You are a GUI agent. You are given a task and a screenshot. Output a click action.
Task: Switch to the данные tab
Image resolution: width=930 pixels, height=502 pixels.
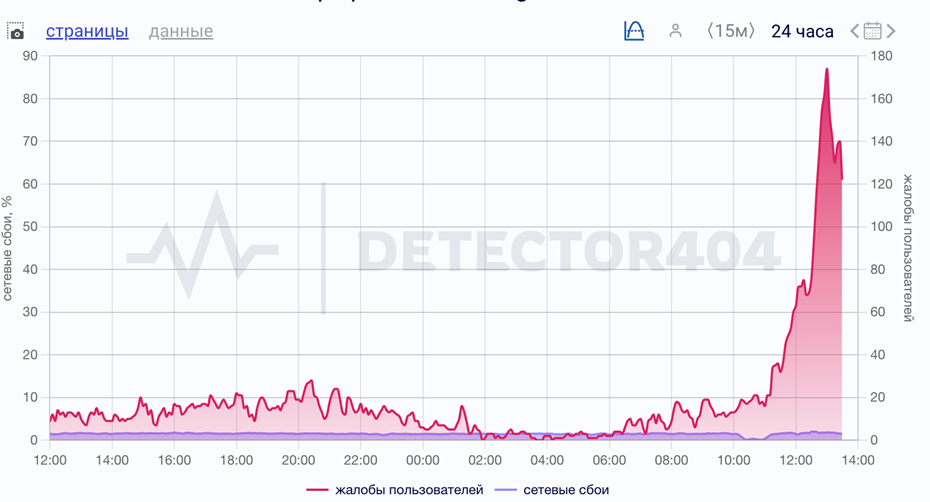pos(181,31)
